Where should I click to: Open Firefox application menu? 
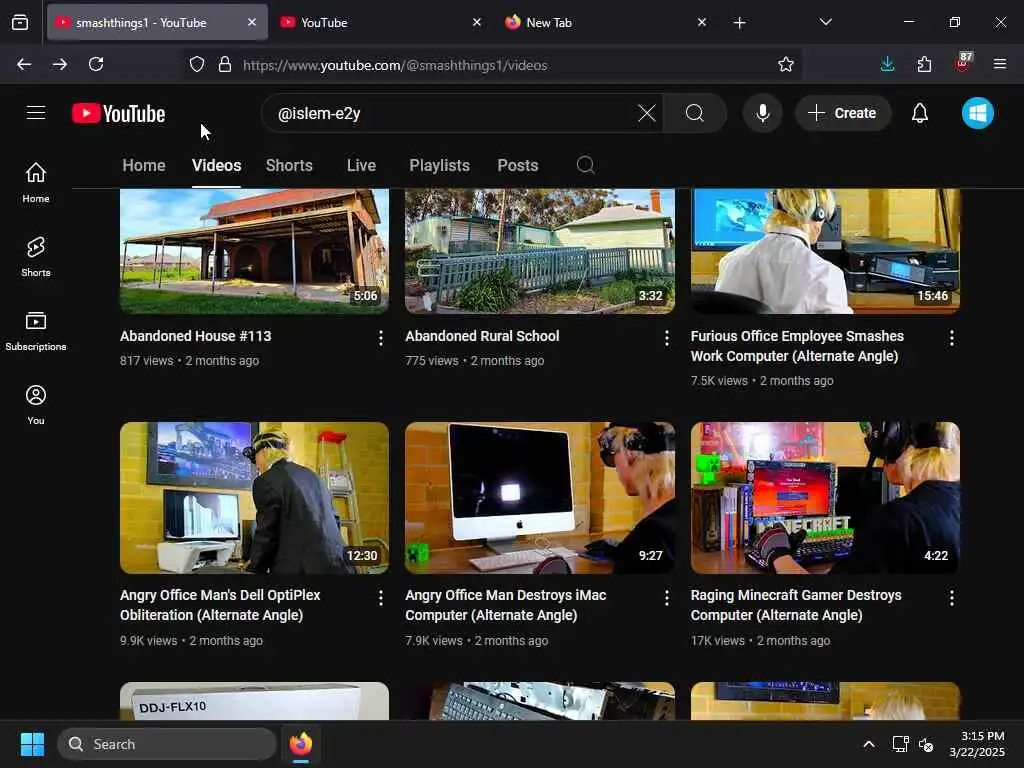click(x=1000, y=64)
